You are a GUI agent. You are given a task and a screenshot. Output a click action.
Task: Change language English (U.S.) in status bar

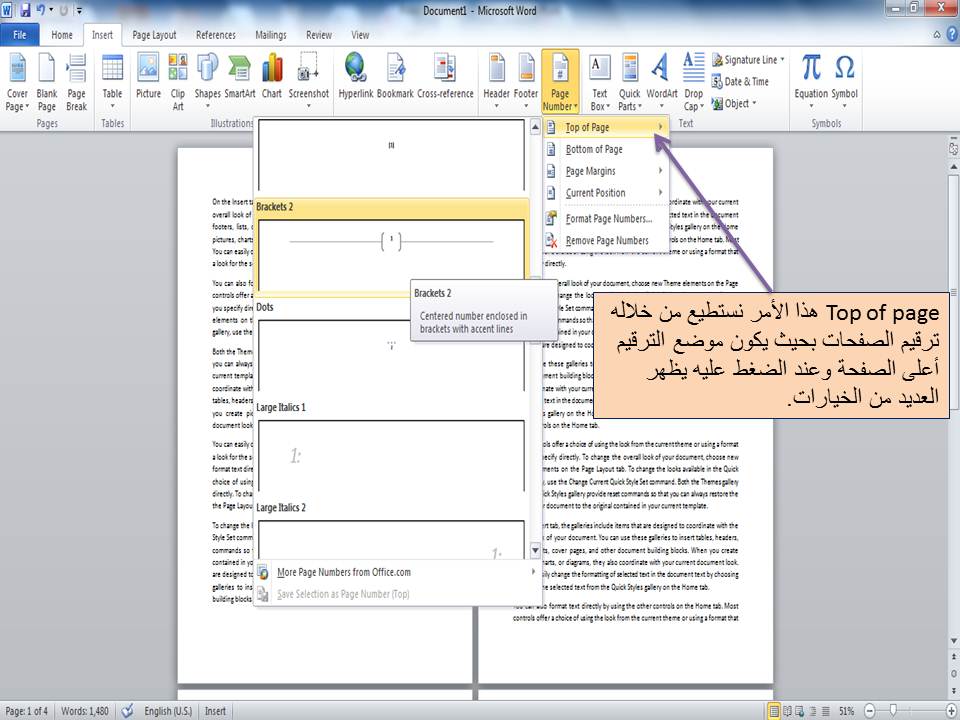[x=168, y=711]
